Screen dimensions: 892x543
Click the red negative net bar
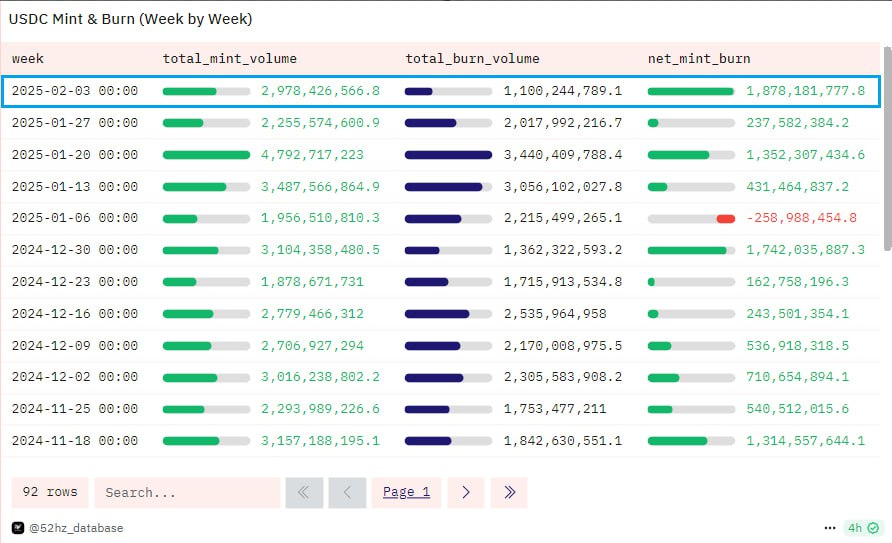pyautogui.click(x=726, y=219)
